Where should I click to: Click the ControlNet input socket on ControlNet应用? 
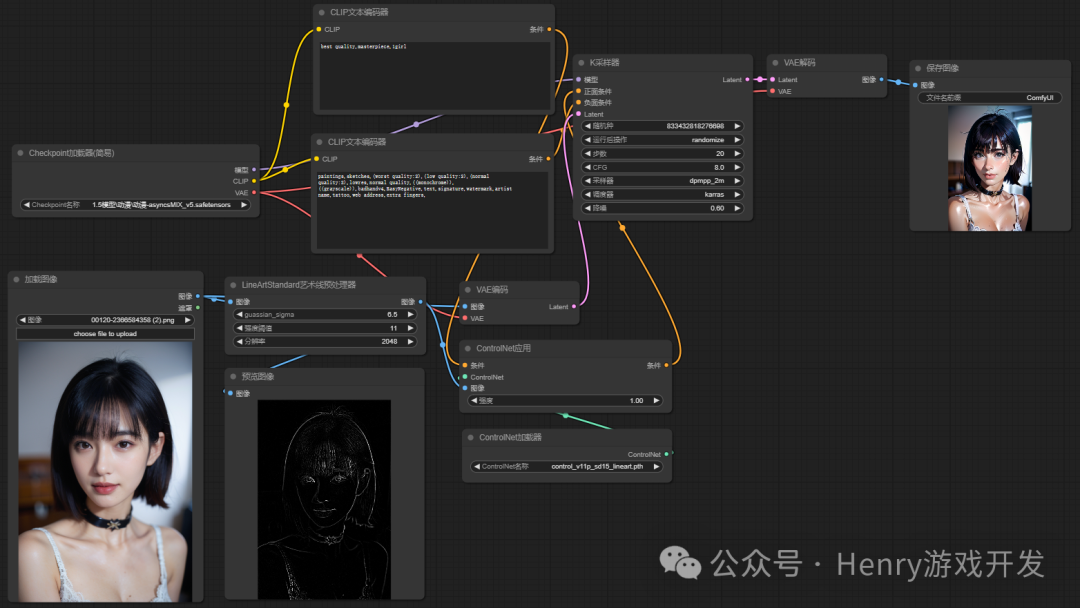click(x=465, y=377)
